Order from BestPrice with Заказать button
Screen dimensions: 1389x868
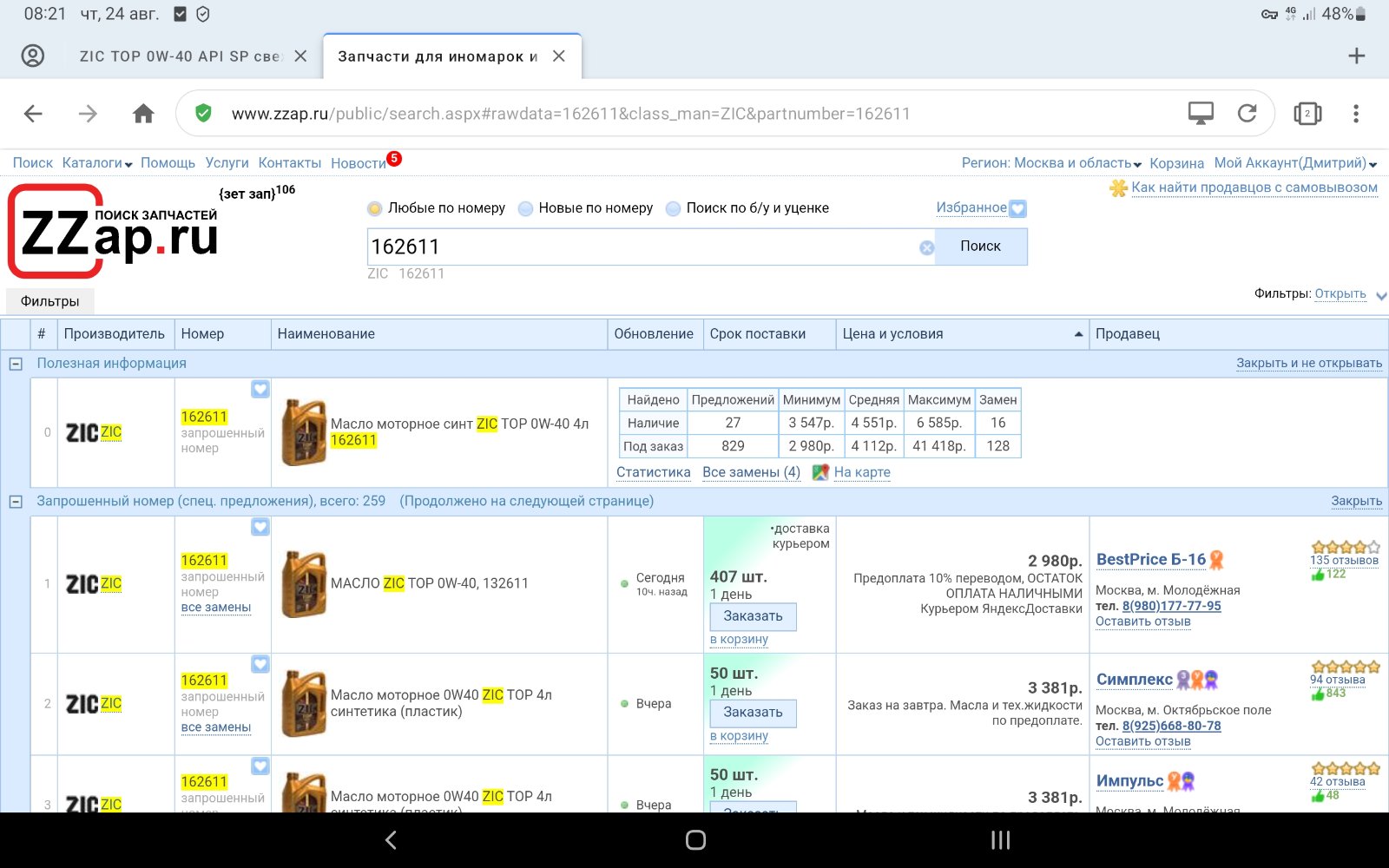coord(753,616)
